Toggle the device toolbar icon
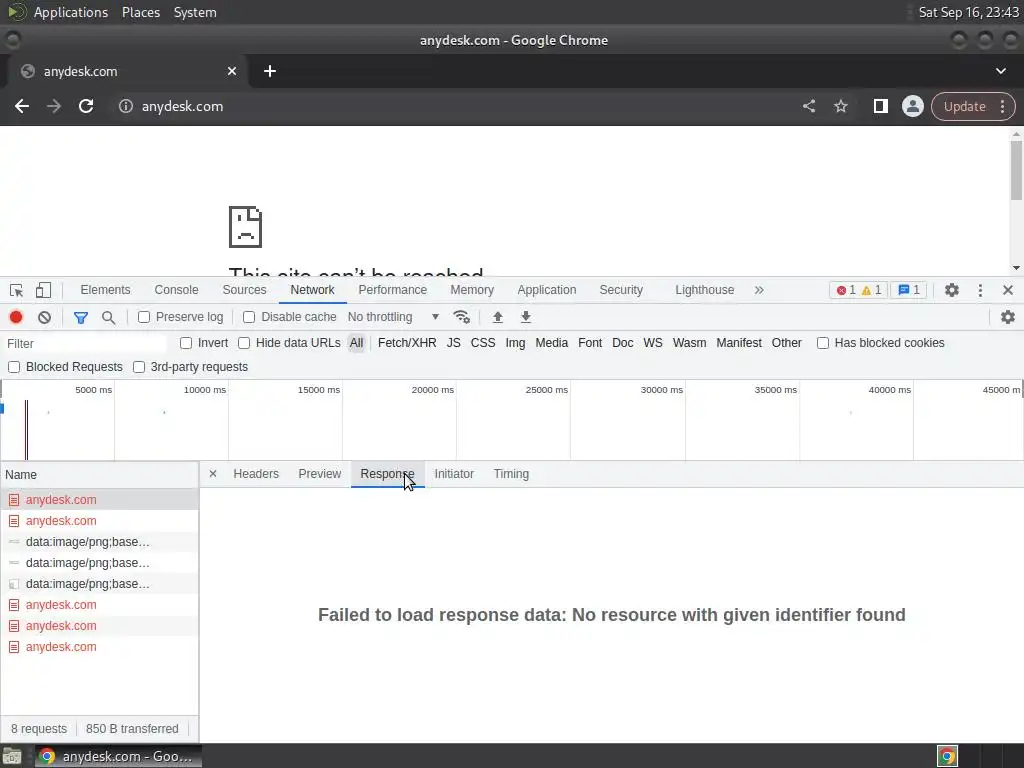Image resolution: width=1024 pixels, height=768 pixels. 43,290
